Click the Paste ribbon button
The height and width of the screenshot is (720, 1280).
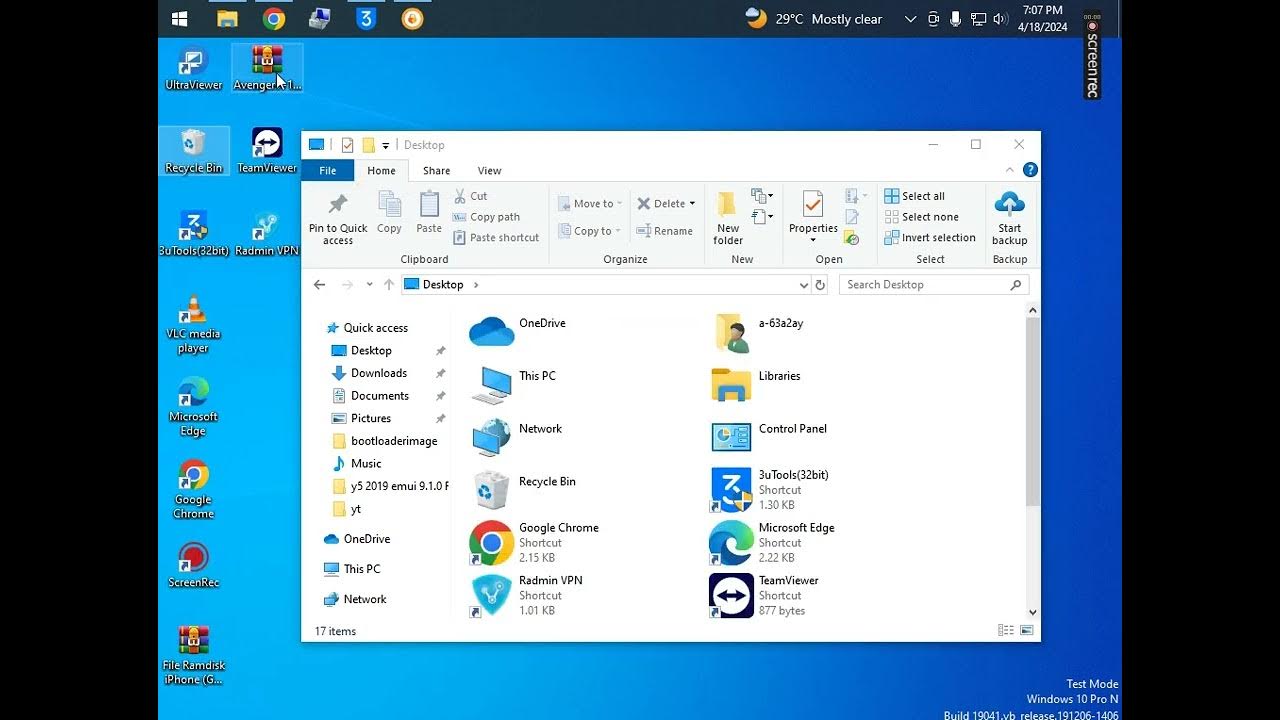(x=429, y=213)
